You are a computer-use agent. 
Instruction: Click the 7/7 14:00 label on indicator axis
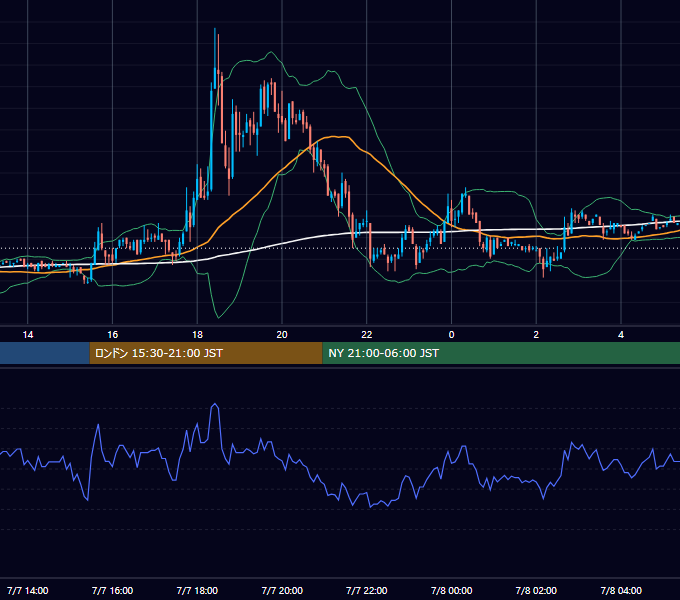(x=28, y=590)
